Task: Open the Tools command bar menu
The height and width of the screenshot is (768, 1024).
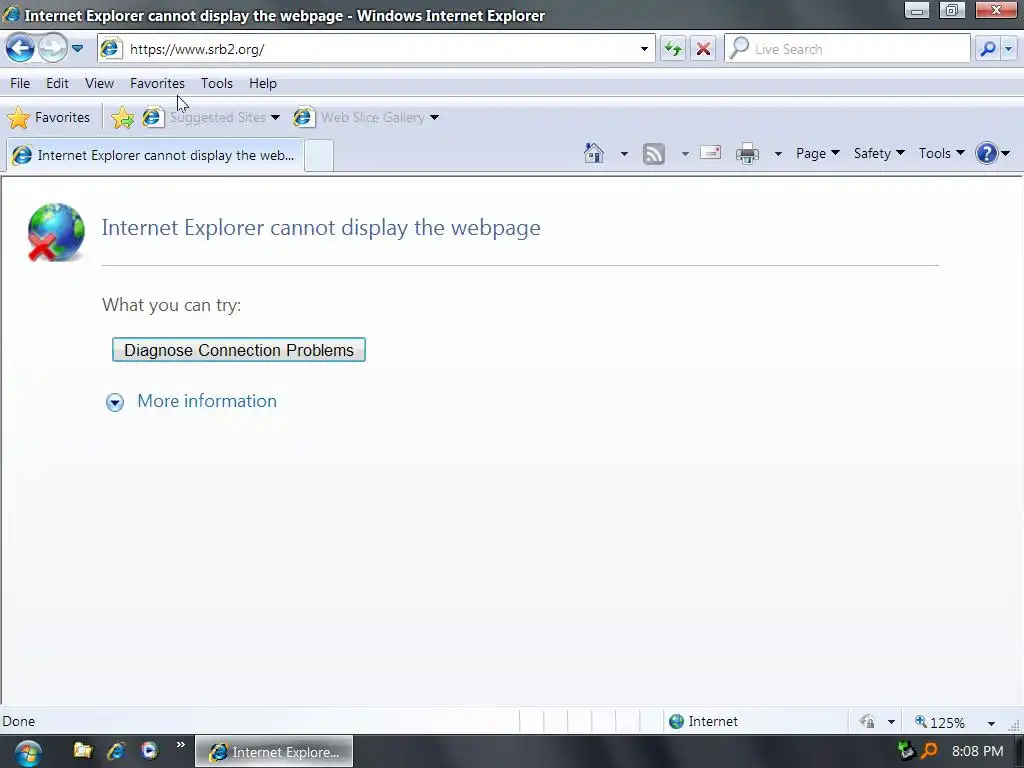Action: [942, 153]
